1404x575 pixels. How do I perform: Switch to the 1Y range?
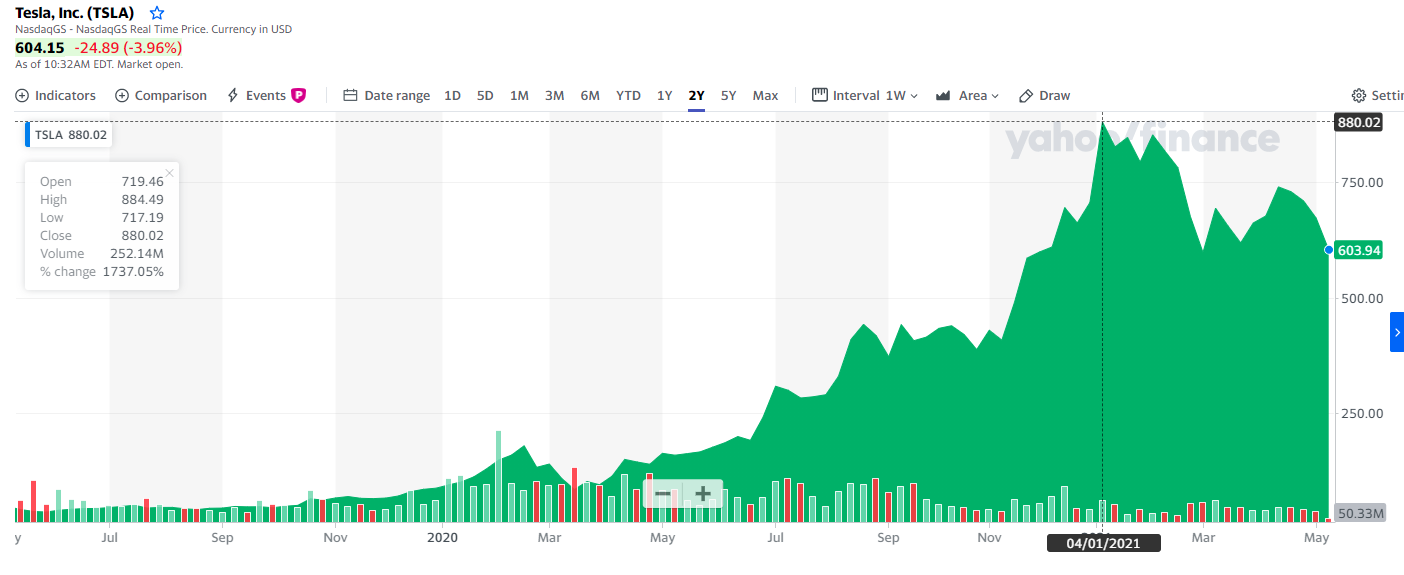pos(664,96)
